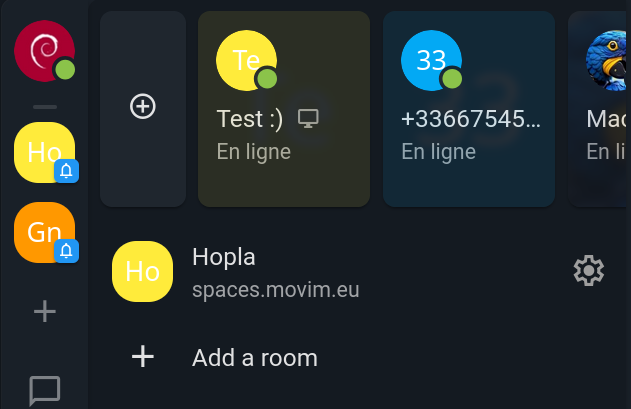This screenshot has height=409, width=631.
Task: Select the Hopla space title
Action: tap(224, 257)
